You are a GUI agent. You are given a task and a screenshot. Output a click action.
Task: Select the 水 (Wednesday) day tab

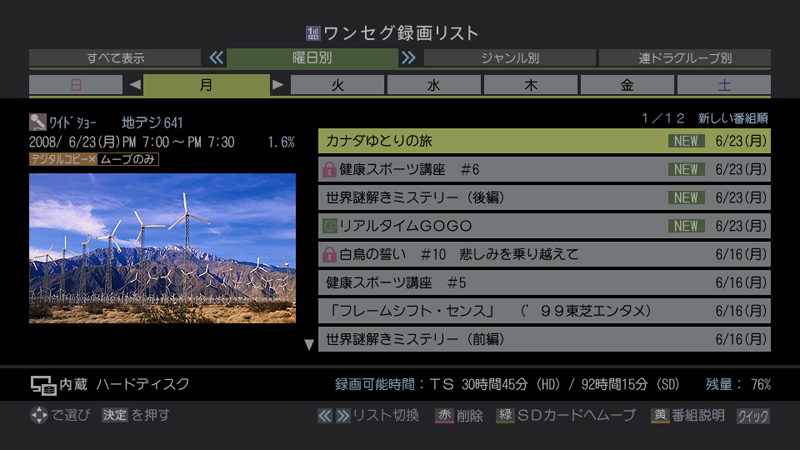point(434,85)
